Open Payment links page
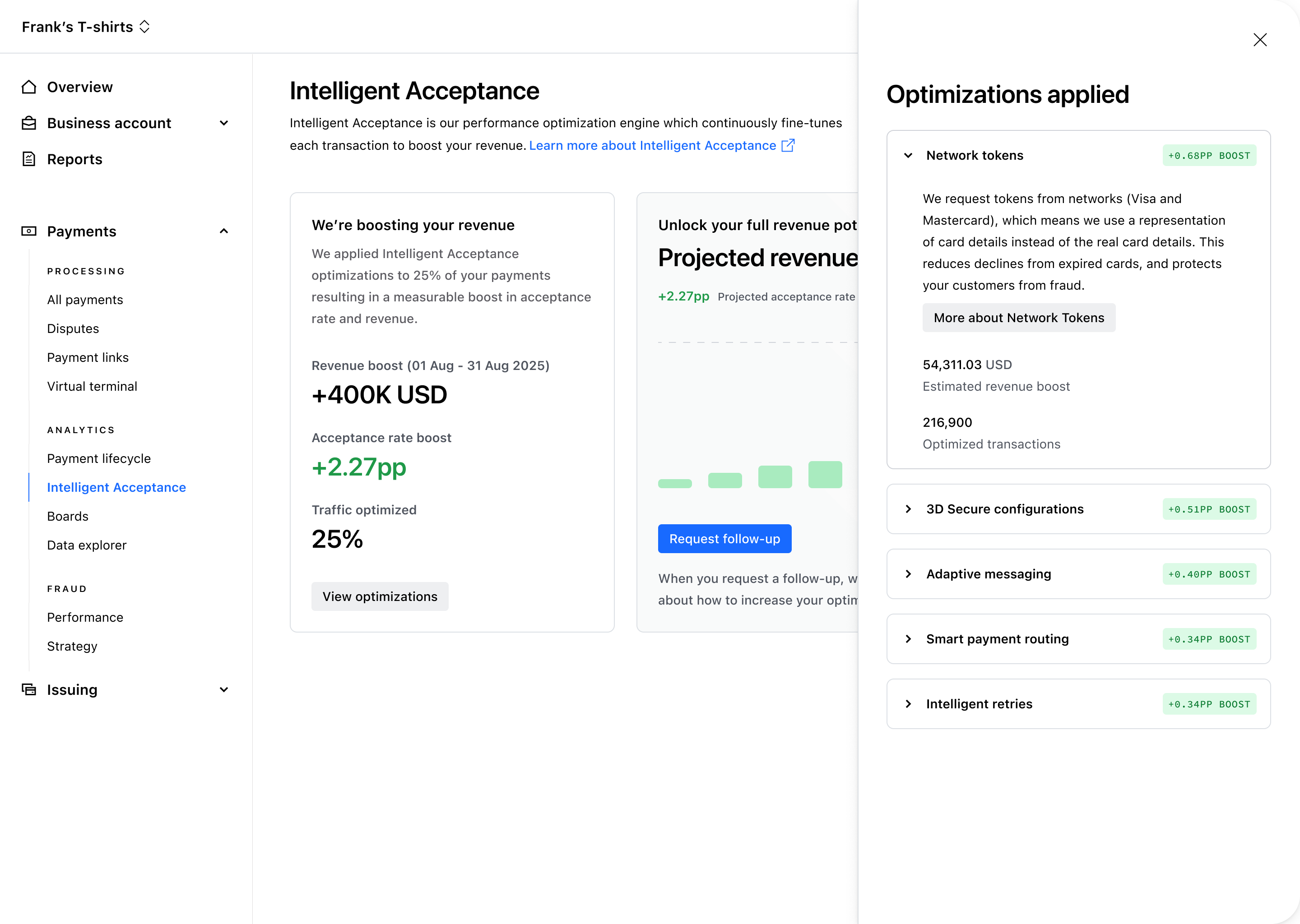Image resolution: width=1300 pixels, height=924 pixels. click(x=88, y=357)
